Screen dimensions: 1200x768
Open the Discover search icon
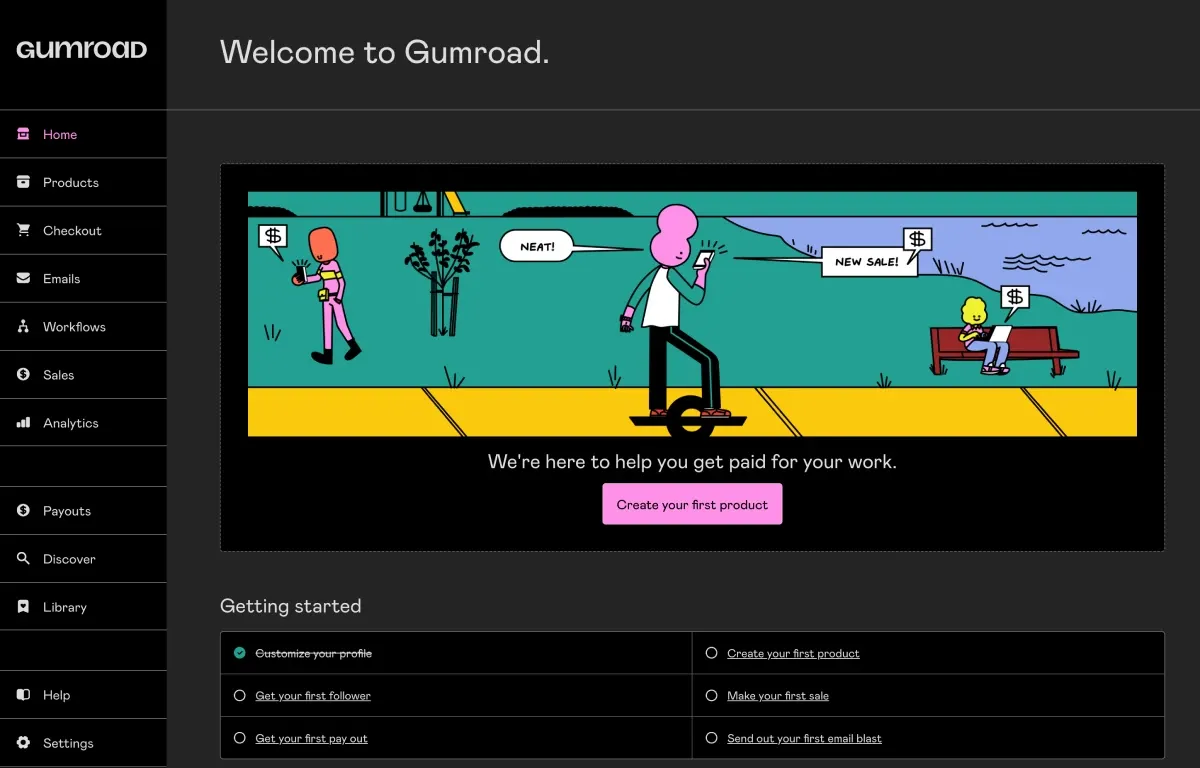(24, 558)
